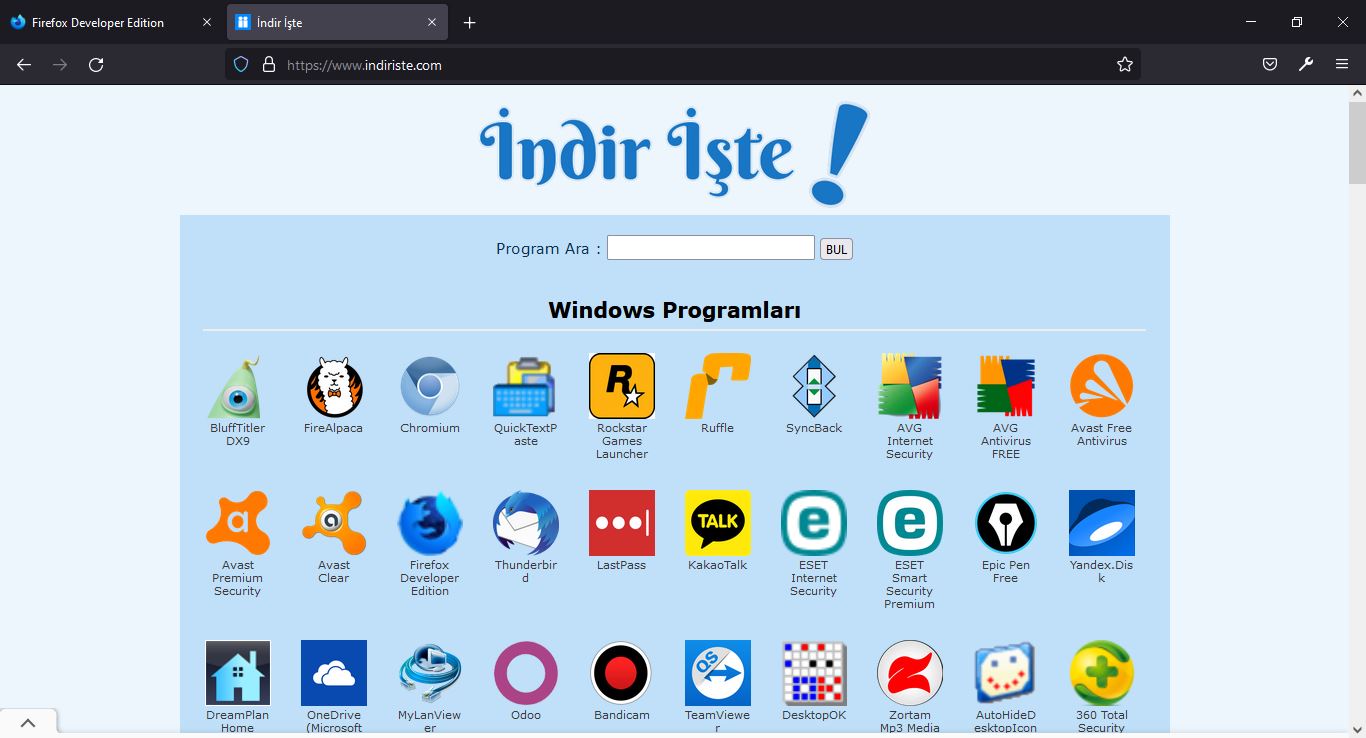Image resolution: width=1366 pixels, height=738 pixels.
Task: Select the DesktopOK icon
Action: click(x=814, y=673)
